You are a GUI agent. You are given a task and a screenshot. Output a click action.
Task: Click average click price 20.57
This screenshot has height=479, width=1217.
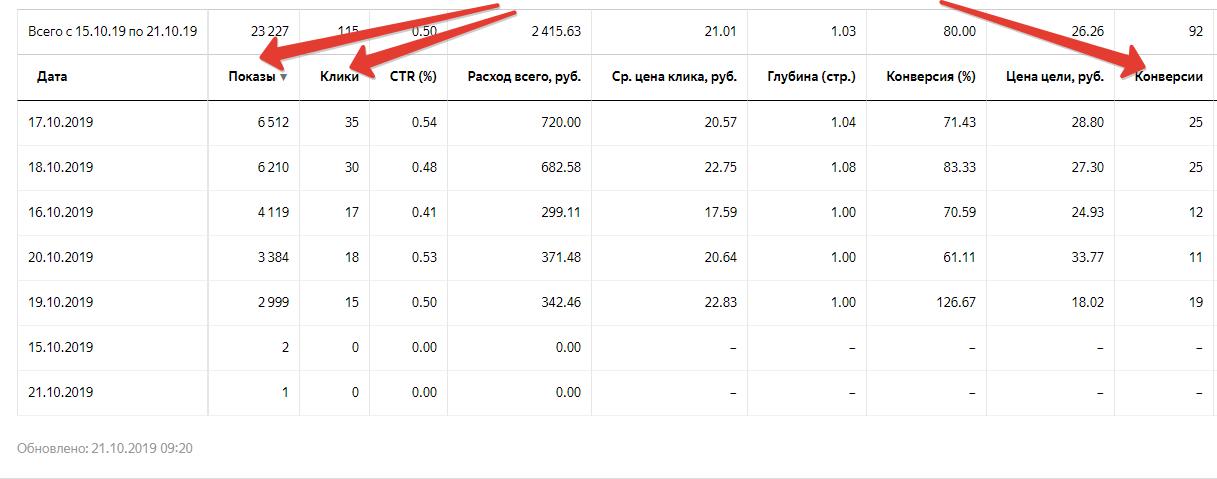coord(720,121)
